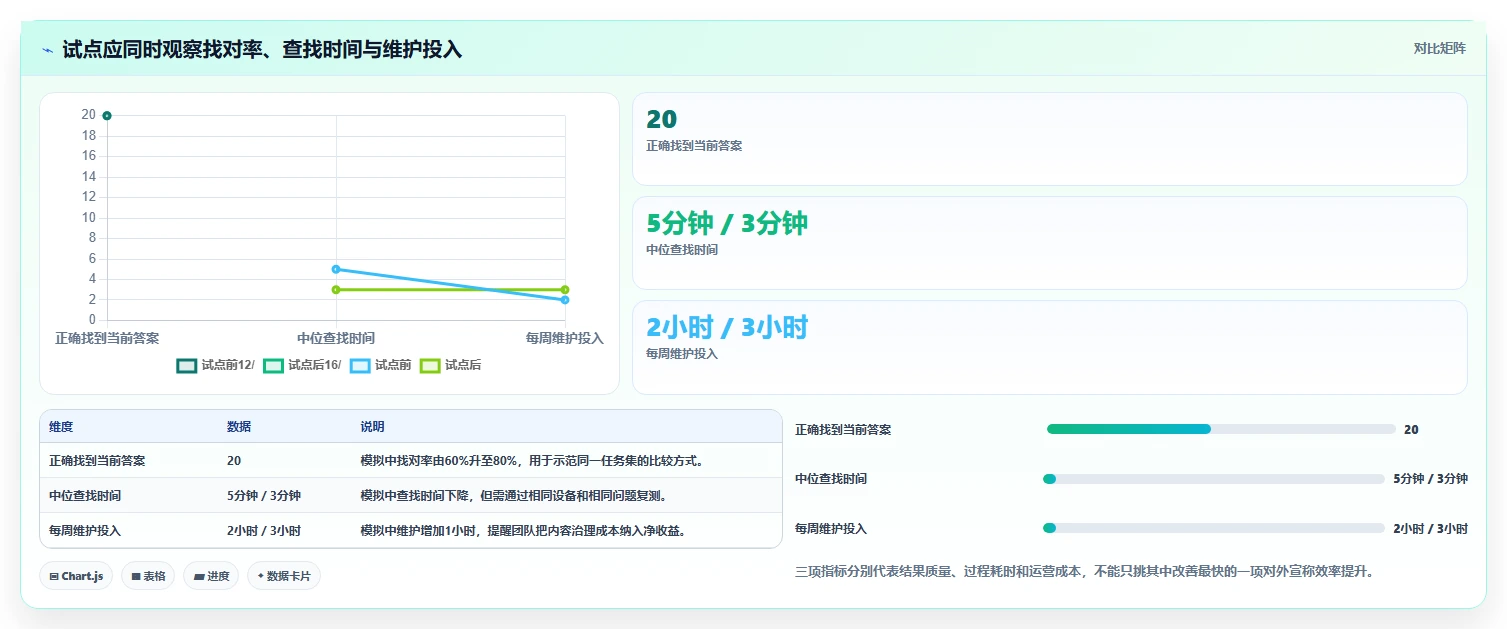Click the lime green 试点后 legend swatch
The height and width of the screenshot is (629, 1507).
pyautogui.click(x=430, y=365)
